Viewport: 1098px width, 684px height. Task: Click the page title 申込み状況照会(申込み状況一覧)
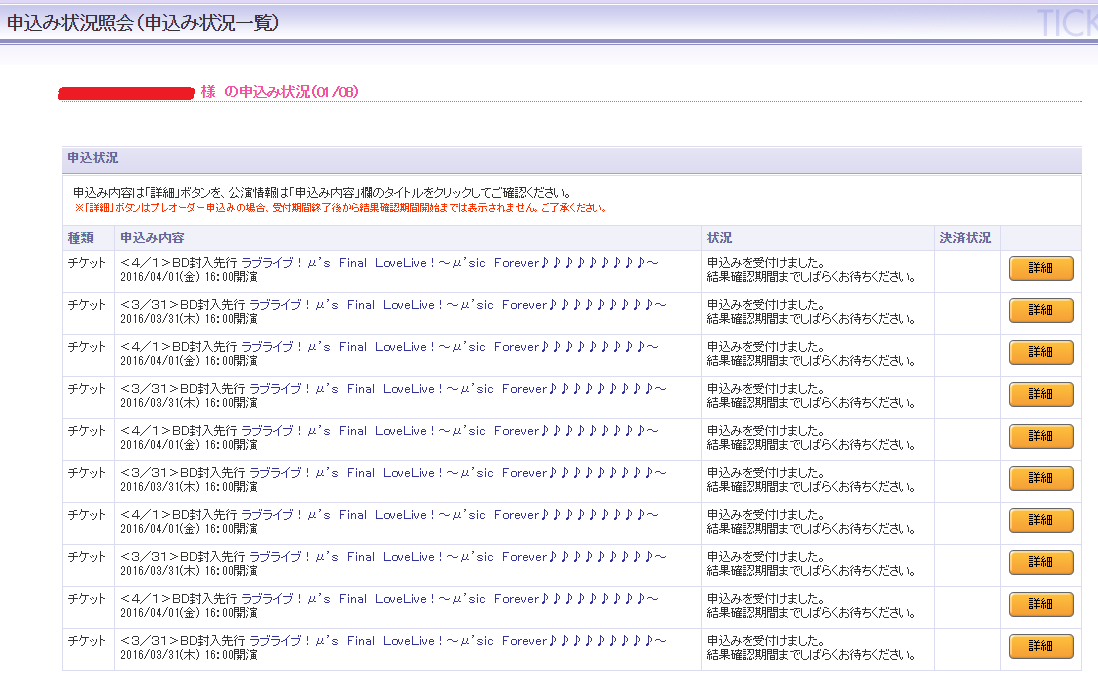[143, 23]
